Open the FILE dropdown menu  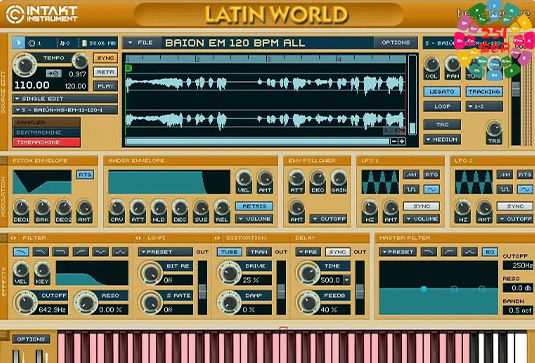click(x=142, y=43)
